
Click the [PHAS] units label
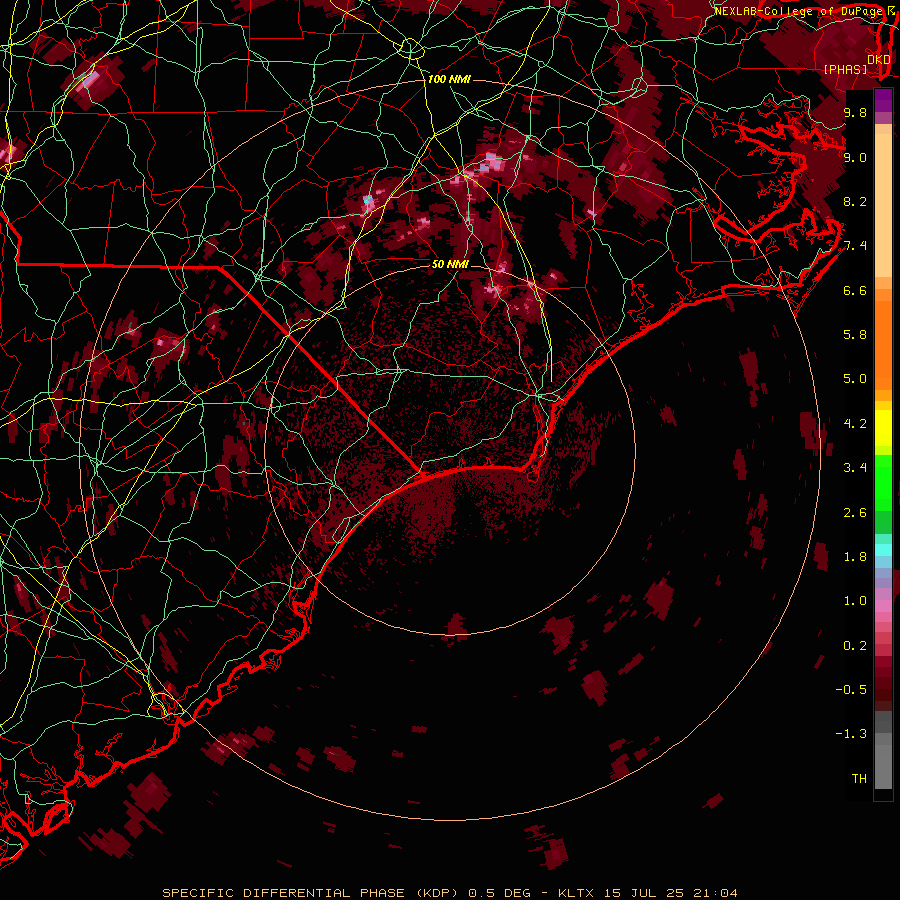[x=845, y=70]
